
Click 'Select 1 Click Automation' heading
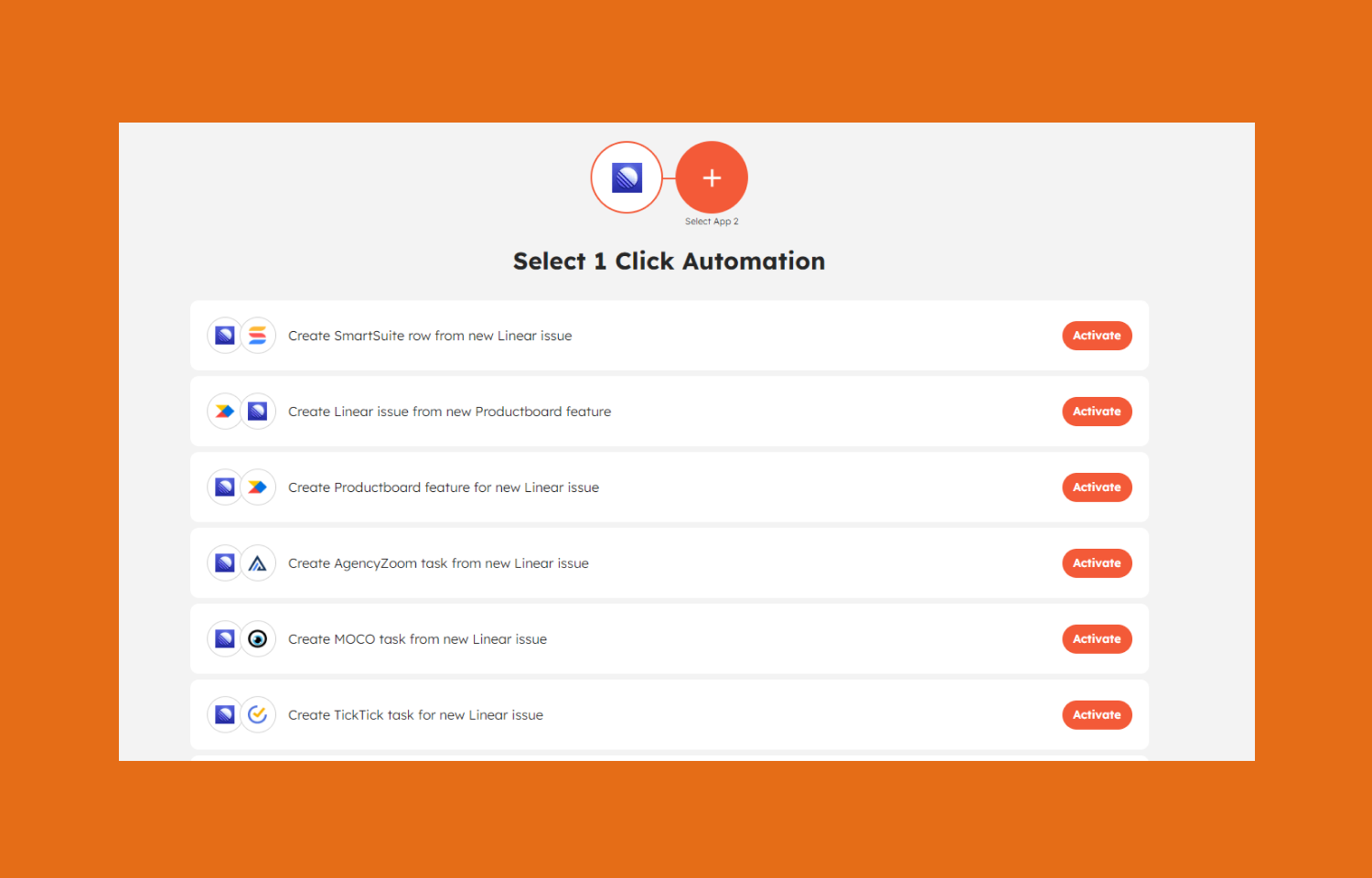(669, 262)
